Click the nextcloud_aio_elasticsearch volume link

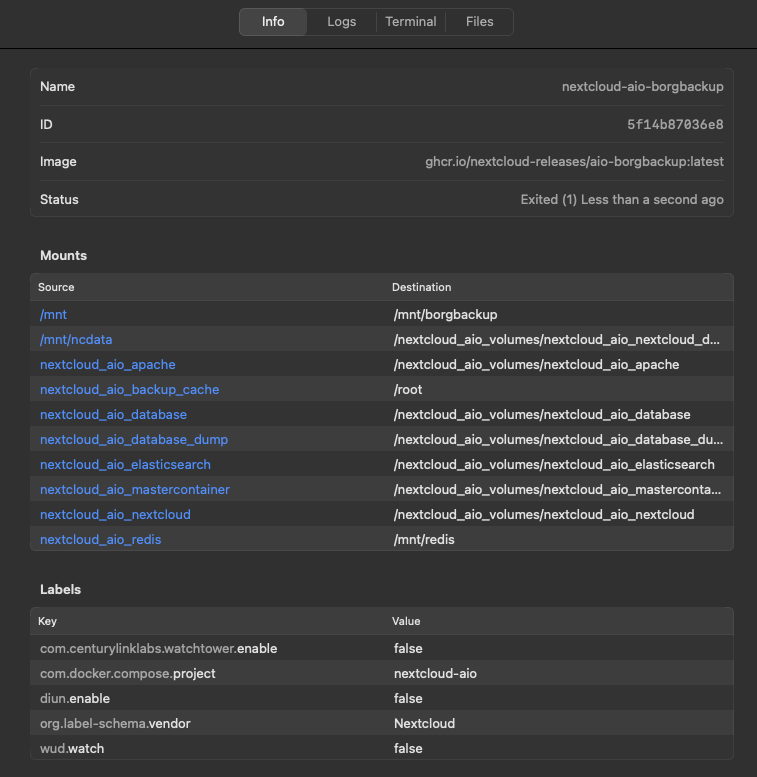point(125,465)
